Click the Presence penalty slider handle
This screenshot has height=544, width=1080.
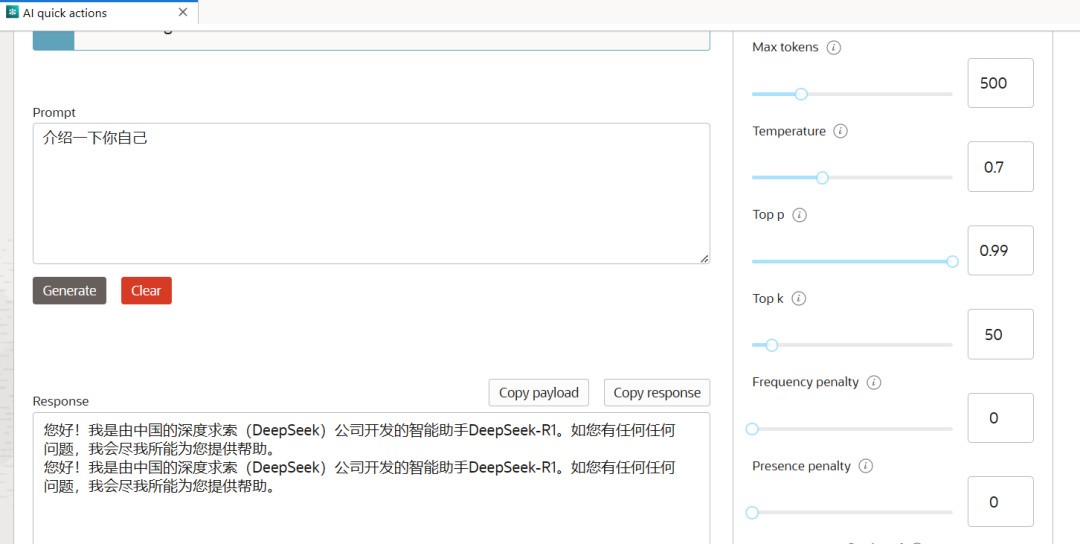coord(752,512)
